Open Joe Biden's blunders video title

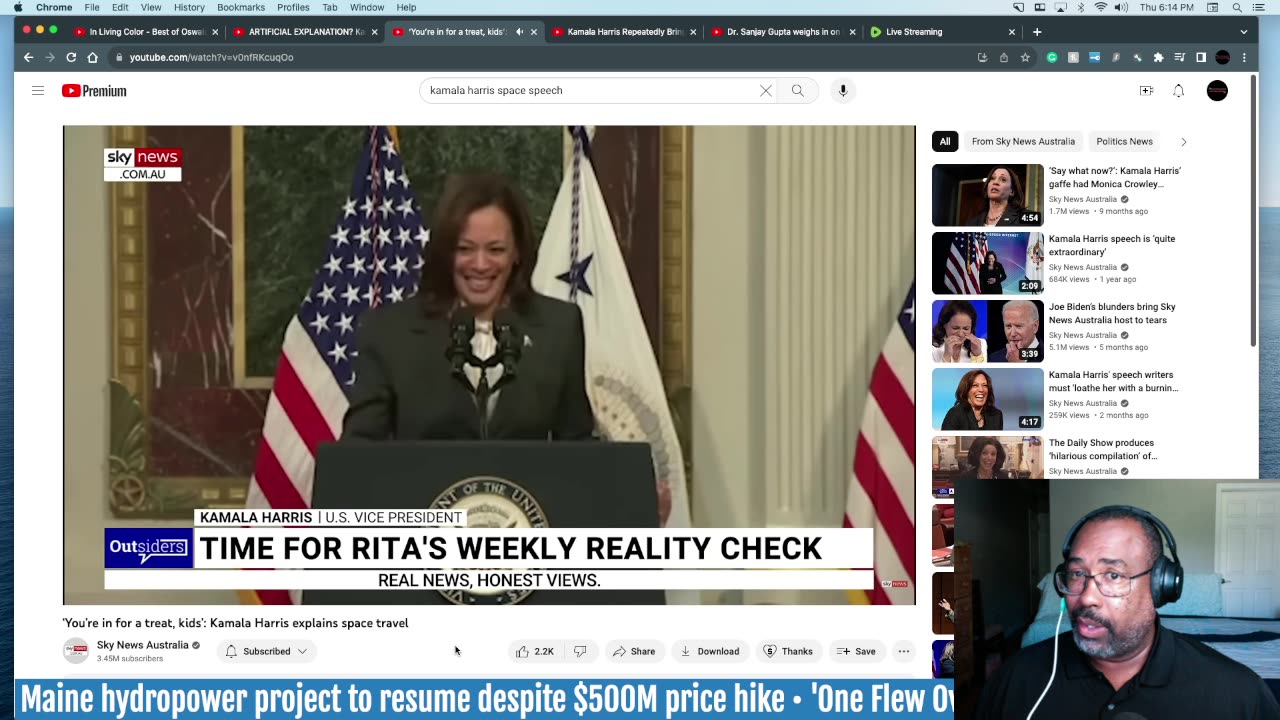coord(1112,313)
